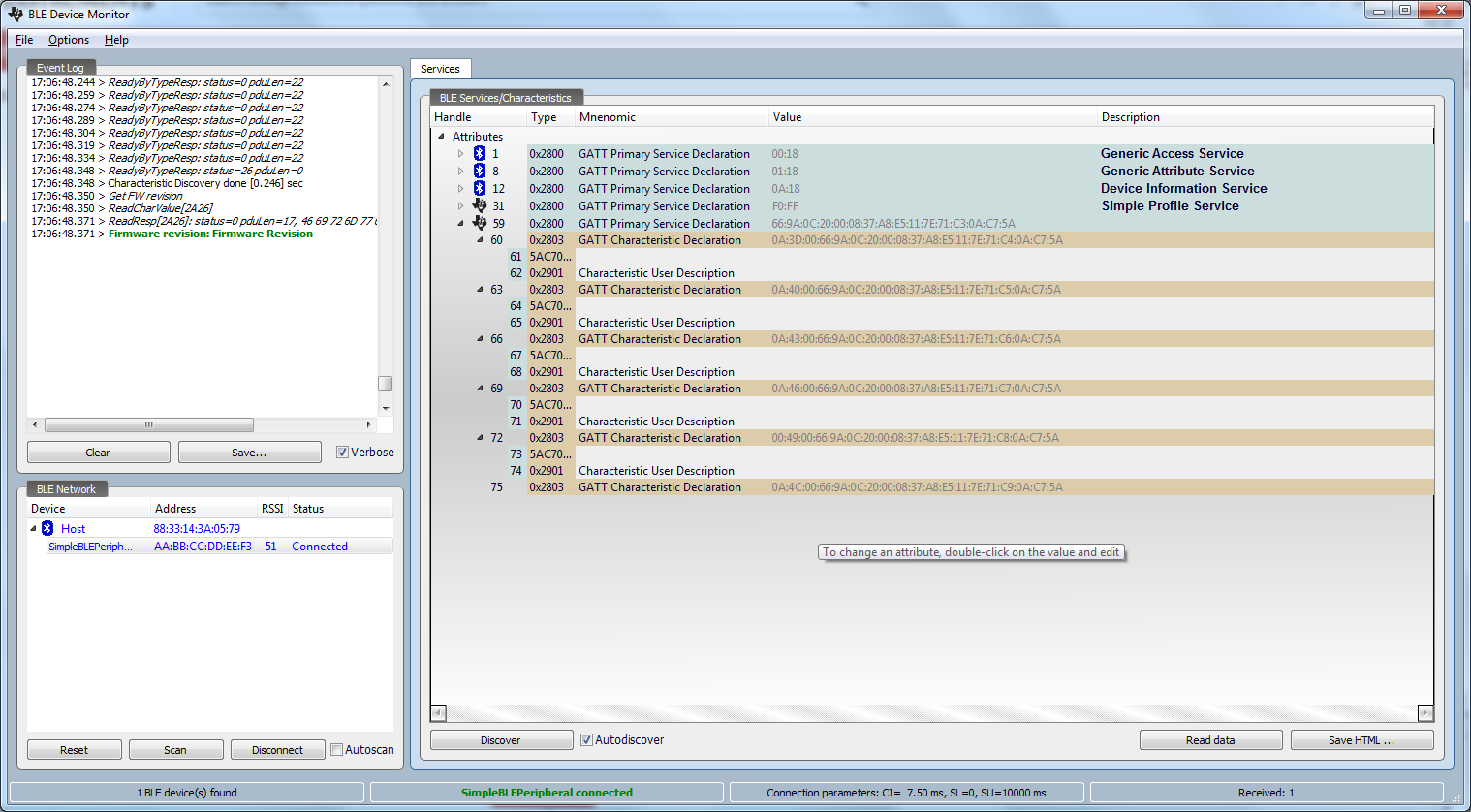Select the Services tab
This screenshot has height=812, width=1471.
440,69
